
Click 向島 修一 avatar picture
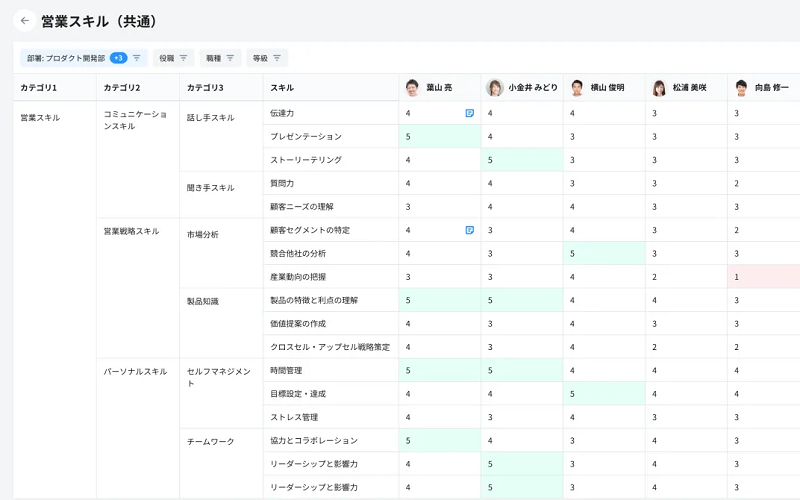tap(741, 88)
